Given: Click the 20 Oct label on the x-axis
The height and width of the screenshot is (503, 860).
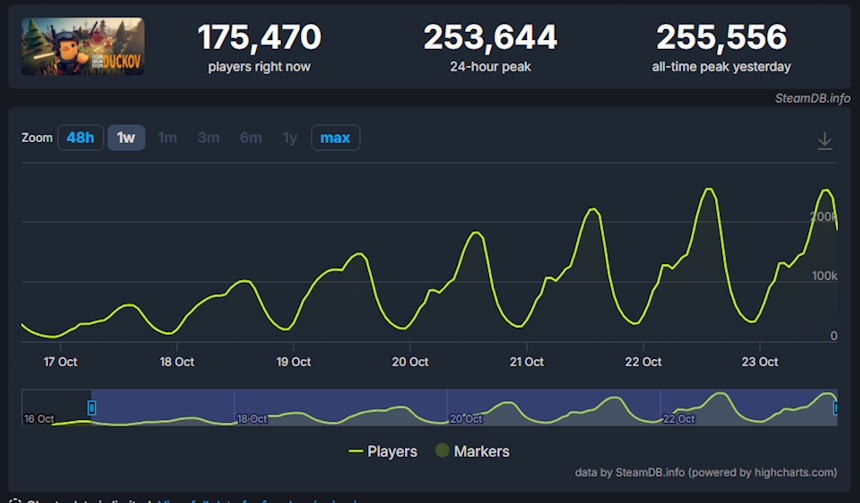Looking at the screenshot, I should pyautogui.click(x=410, y=362).
